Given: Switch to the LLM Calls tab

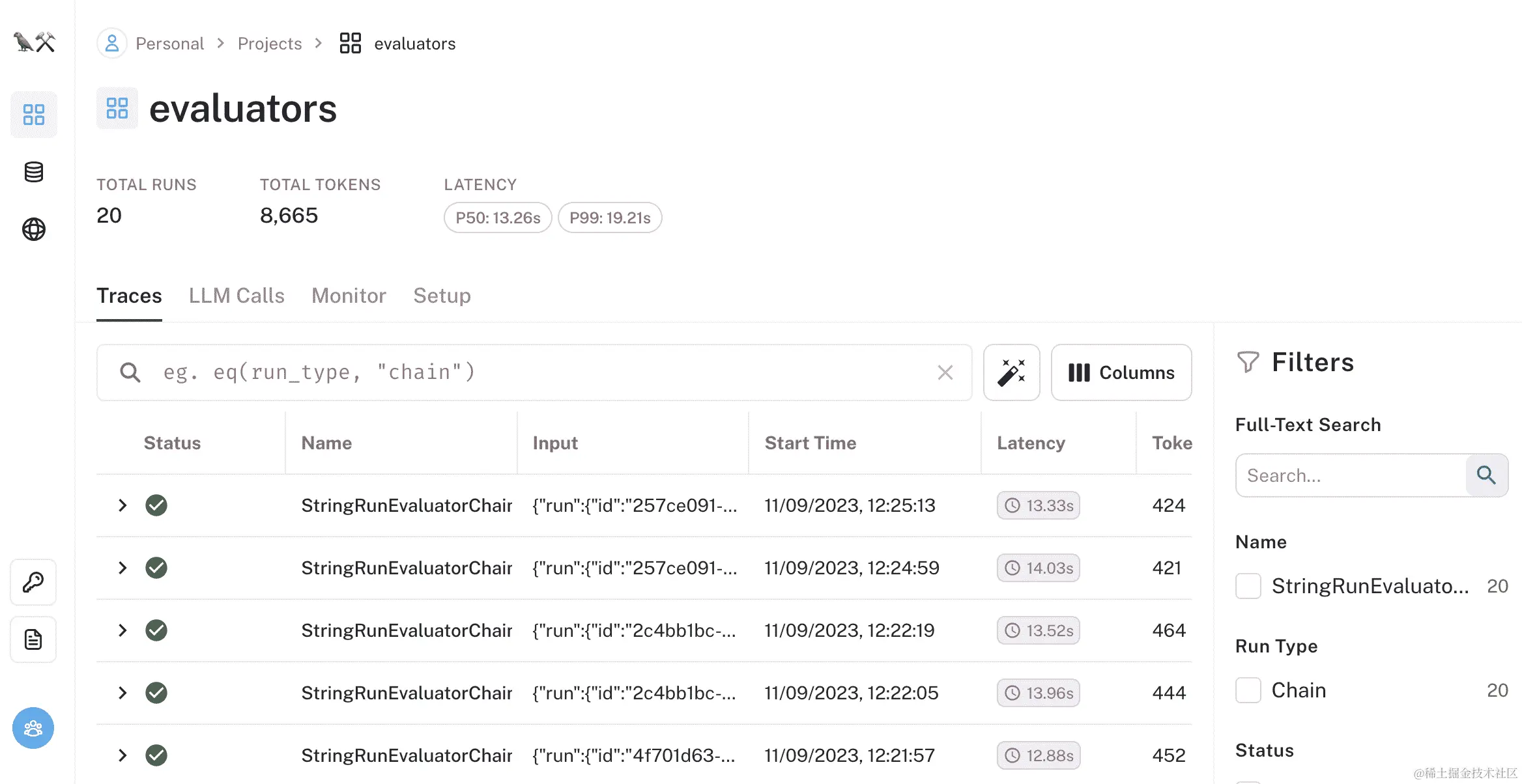Looking at the screenshot, I should point(237,296).
